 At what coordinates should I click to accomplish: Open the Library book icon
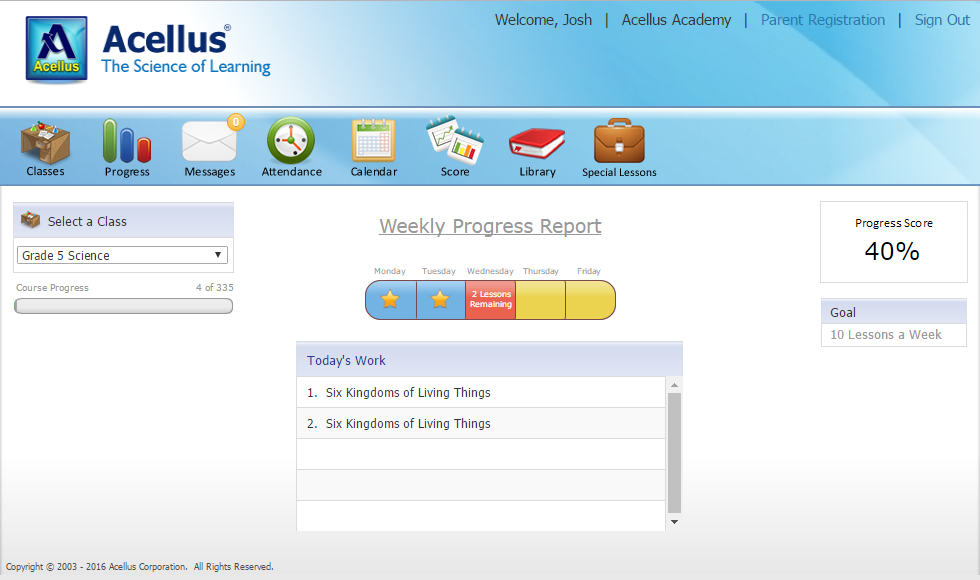[x=537, y=143]
